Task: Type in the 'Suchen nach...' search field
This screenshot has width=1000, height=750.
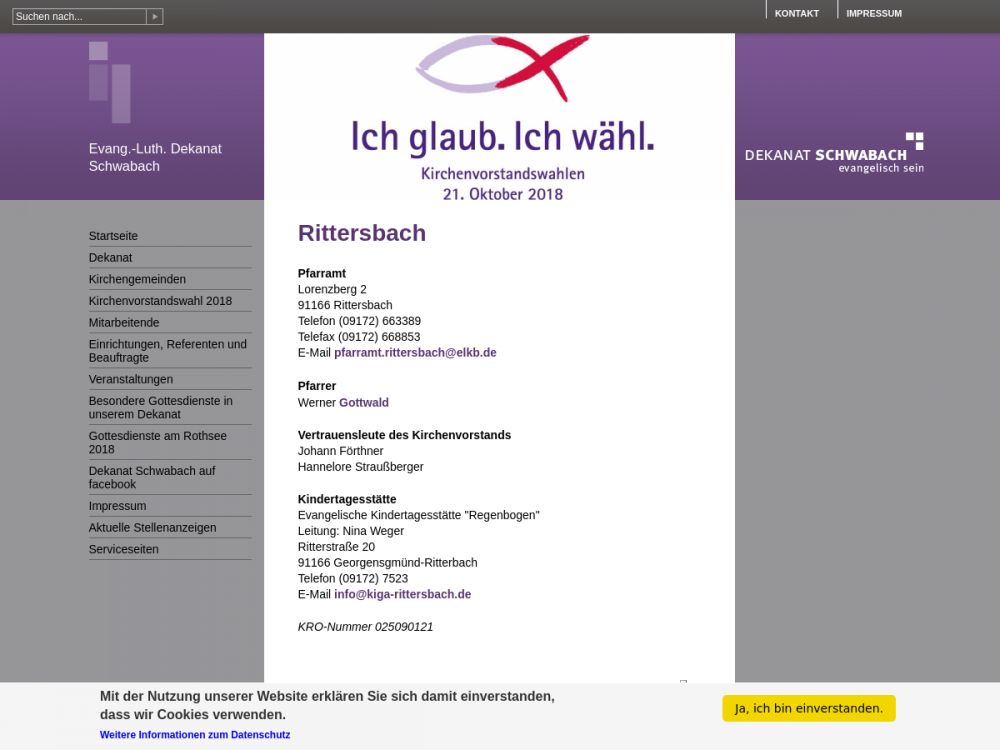Action: pos(79,17)
